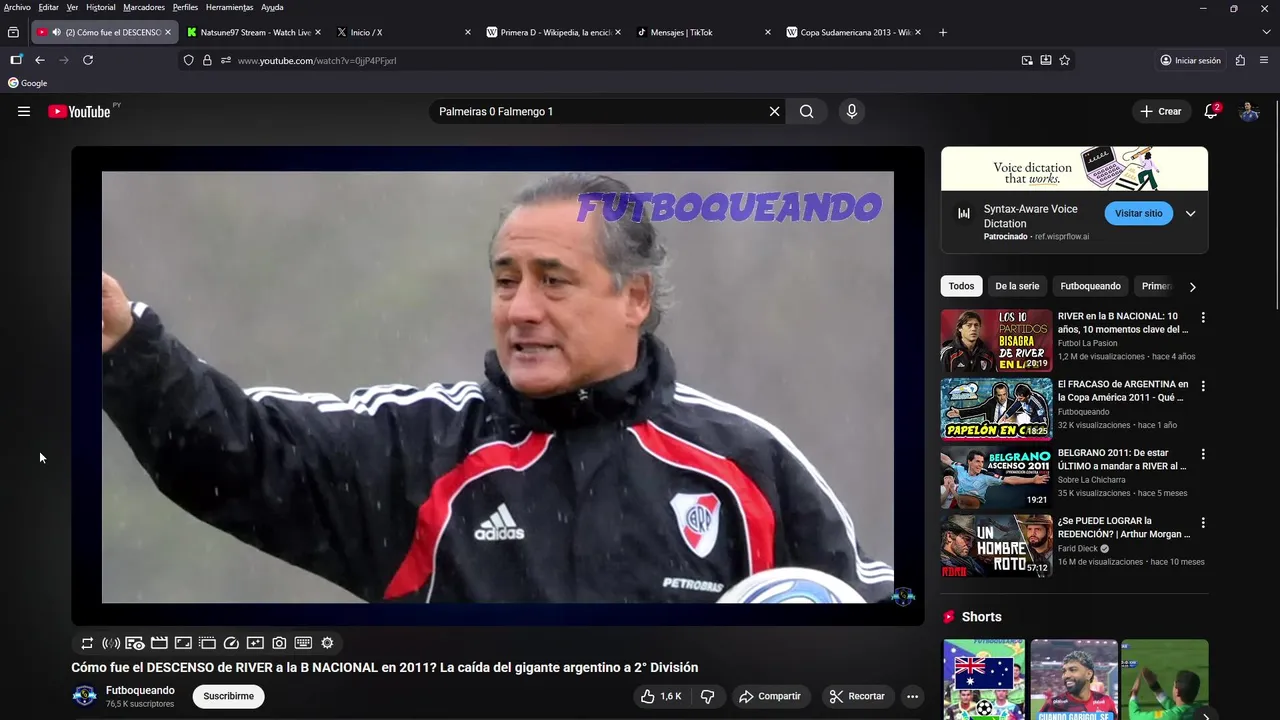The image size is (1280, 720).
Task: Reload the current page
Action: coord(88,60)
